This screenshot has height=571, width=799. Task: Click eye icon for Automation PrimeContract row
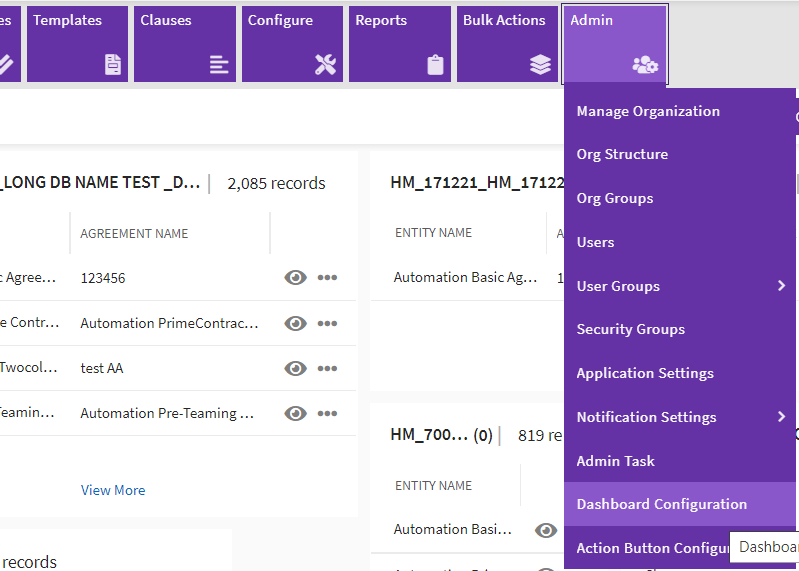tap(295, 323)
